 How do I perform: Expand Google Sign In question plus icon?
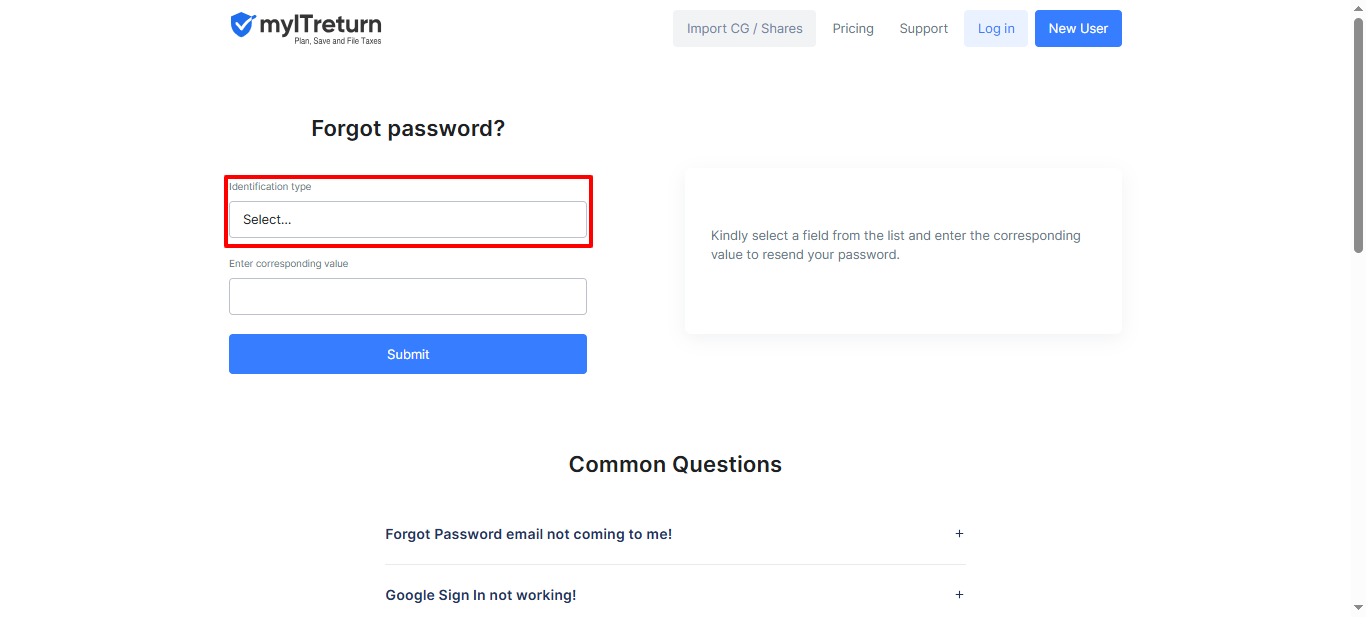959,595
